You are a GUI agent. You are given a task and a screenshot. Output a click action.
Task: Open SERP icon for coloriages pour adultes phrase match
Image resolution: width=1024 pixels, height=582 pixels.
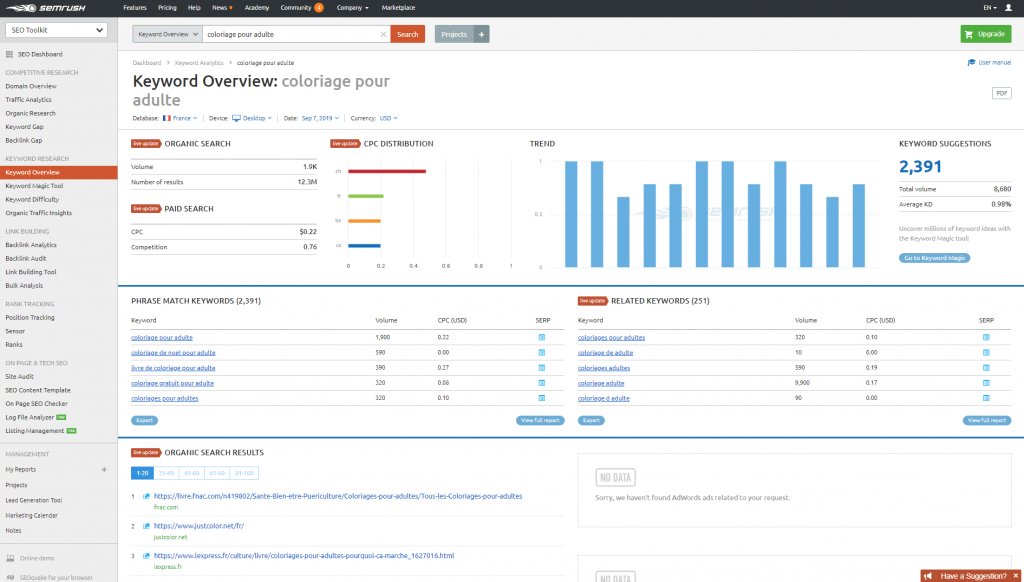click(x=541, y=398)
